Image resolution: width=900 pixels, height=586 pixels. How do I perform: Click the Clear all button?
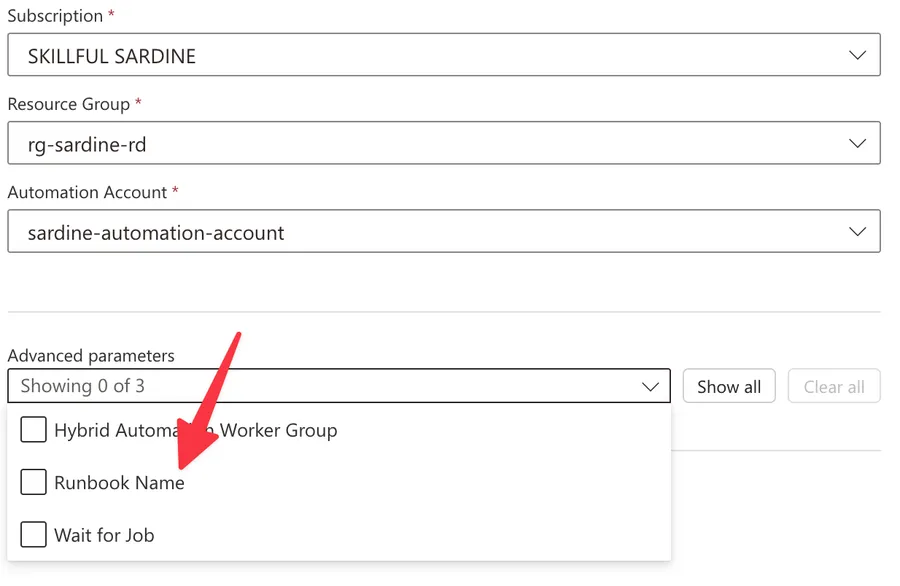click(834, 387)
